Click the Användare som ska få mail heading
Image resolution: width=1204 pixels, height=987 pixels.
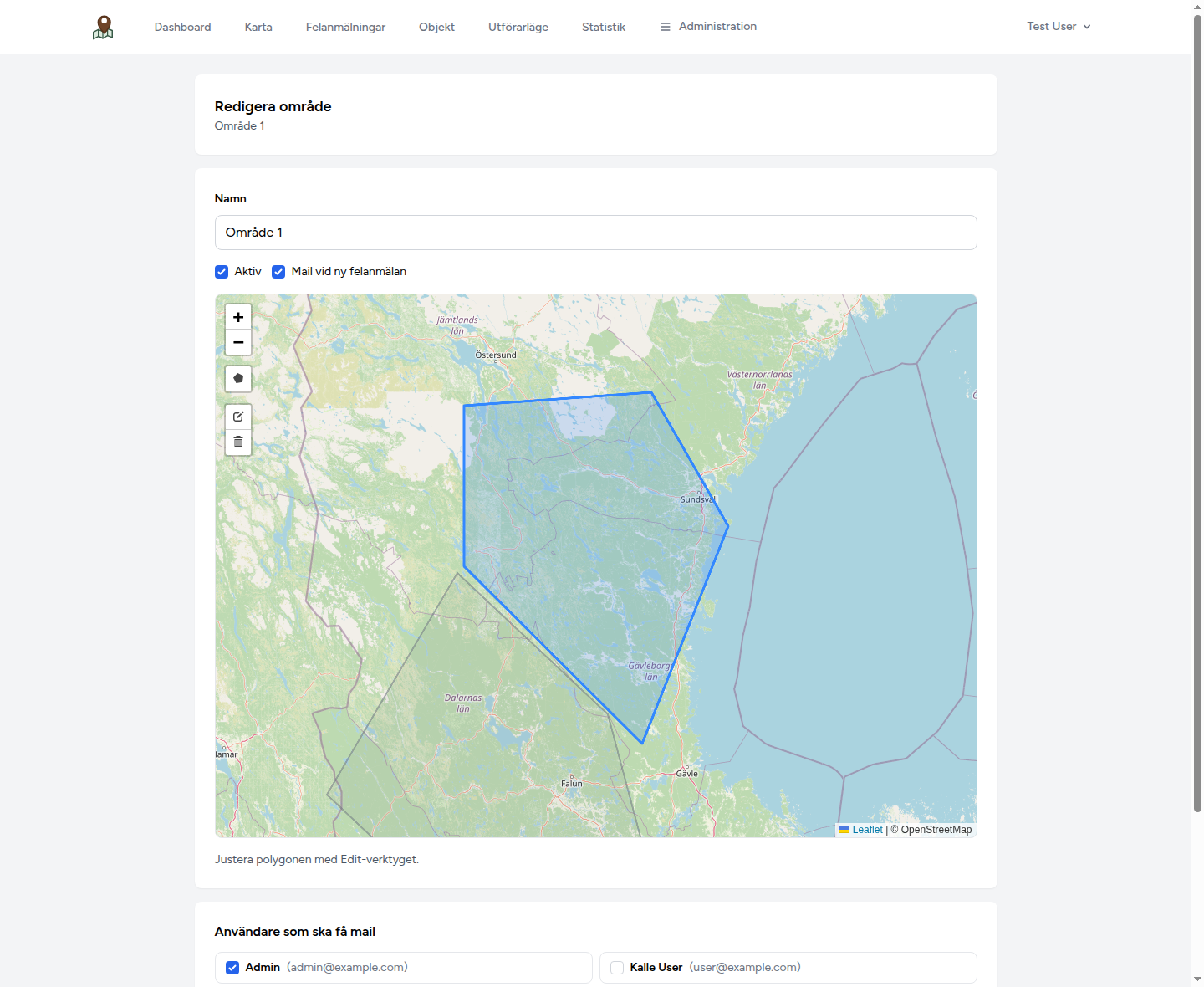294,932
